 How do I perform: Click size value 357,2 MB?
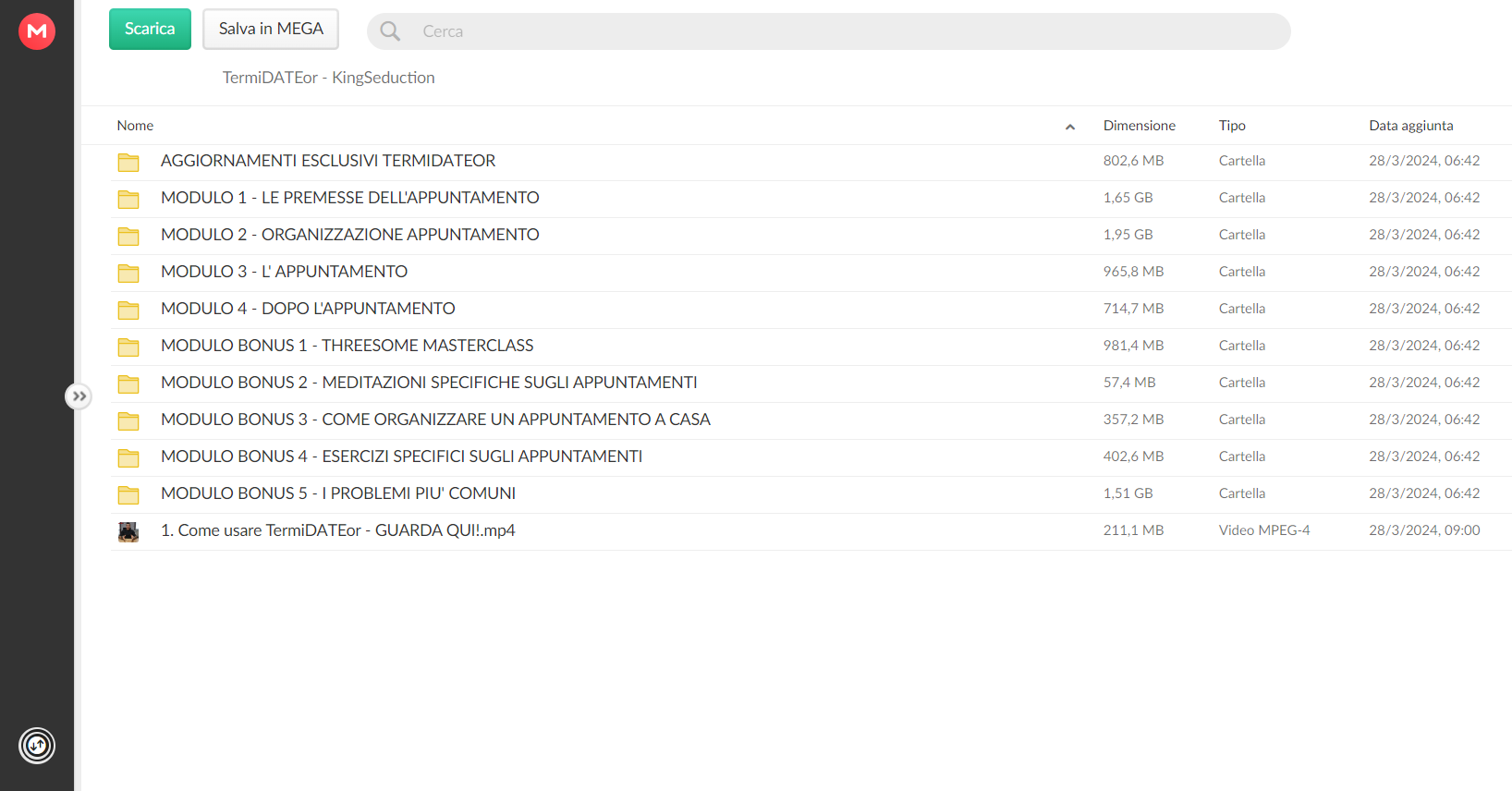(1133, 420)
